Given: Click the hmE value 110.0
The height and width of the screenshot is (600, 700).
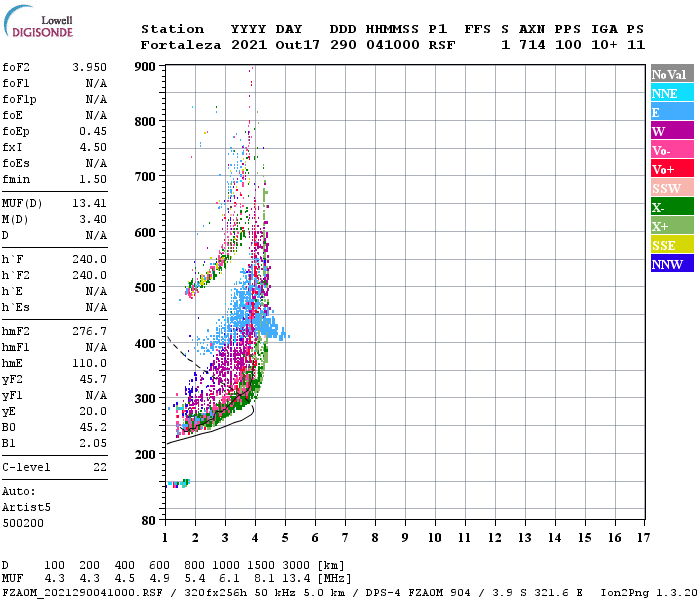Looking at the screenshot, I should [90, 363].
